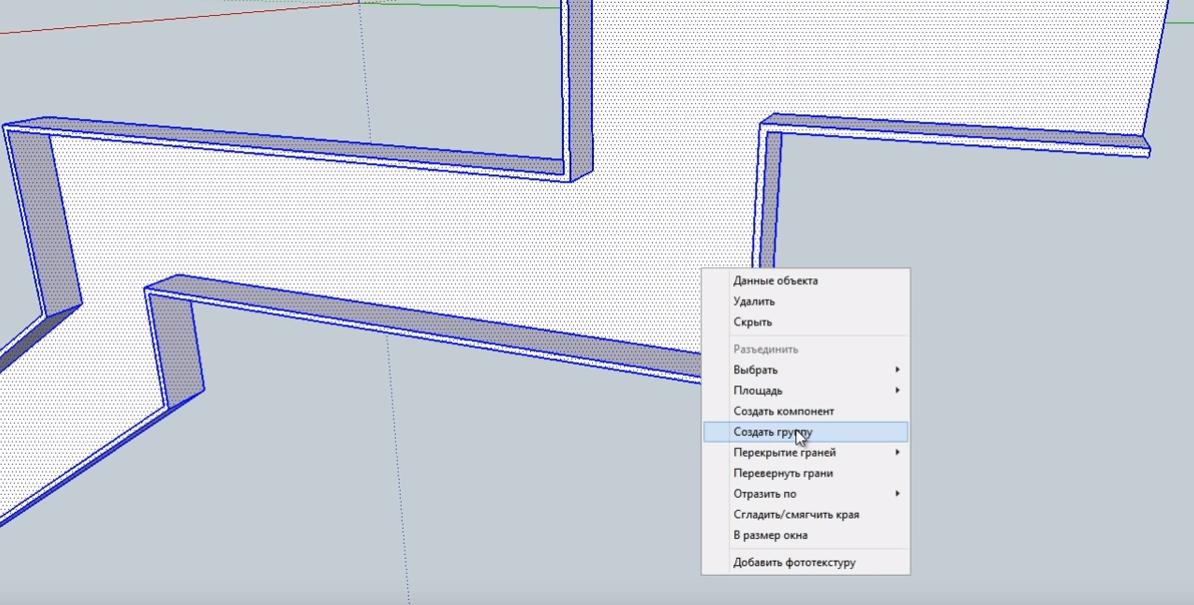Click the greyed-out Разъединить entry
Screen dimensions: 1194x605
[765, 349]
